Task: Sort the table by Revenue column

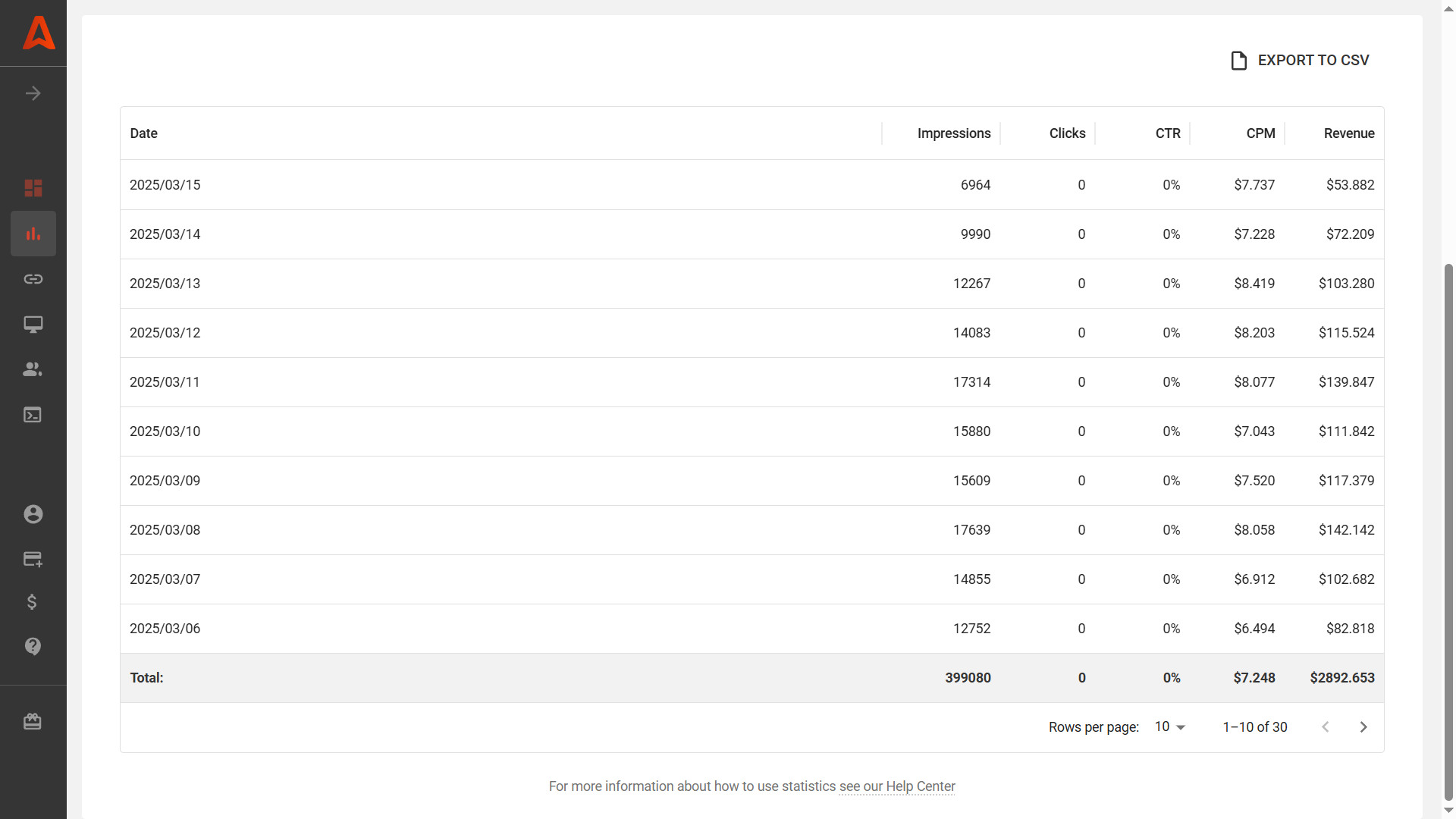Action: 1349,133
